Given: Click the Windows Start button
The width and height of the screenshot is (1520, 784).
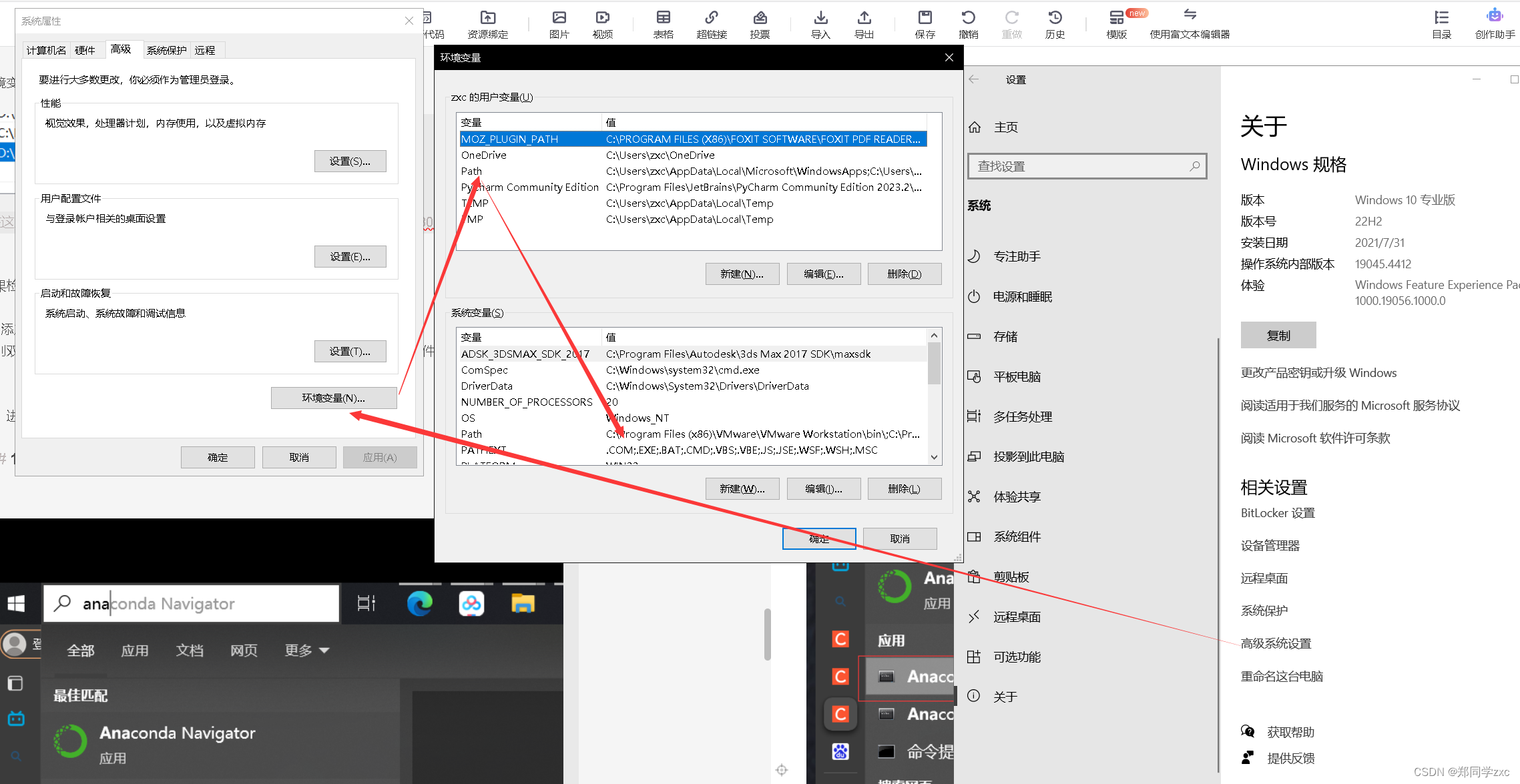Looking at the screenshot, I should click(x=16, y=604).
